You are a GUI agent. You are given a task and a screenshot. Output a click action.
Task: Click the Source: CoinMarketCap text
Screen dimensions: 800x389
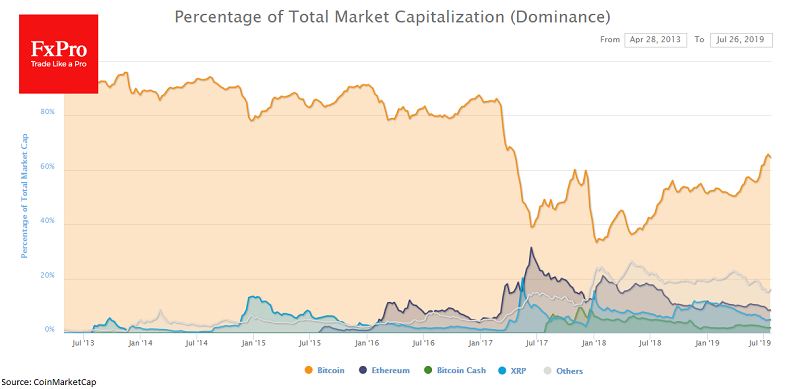coord(48,382)
